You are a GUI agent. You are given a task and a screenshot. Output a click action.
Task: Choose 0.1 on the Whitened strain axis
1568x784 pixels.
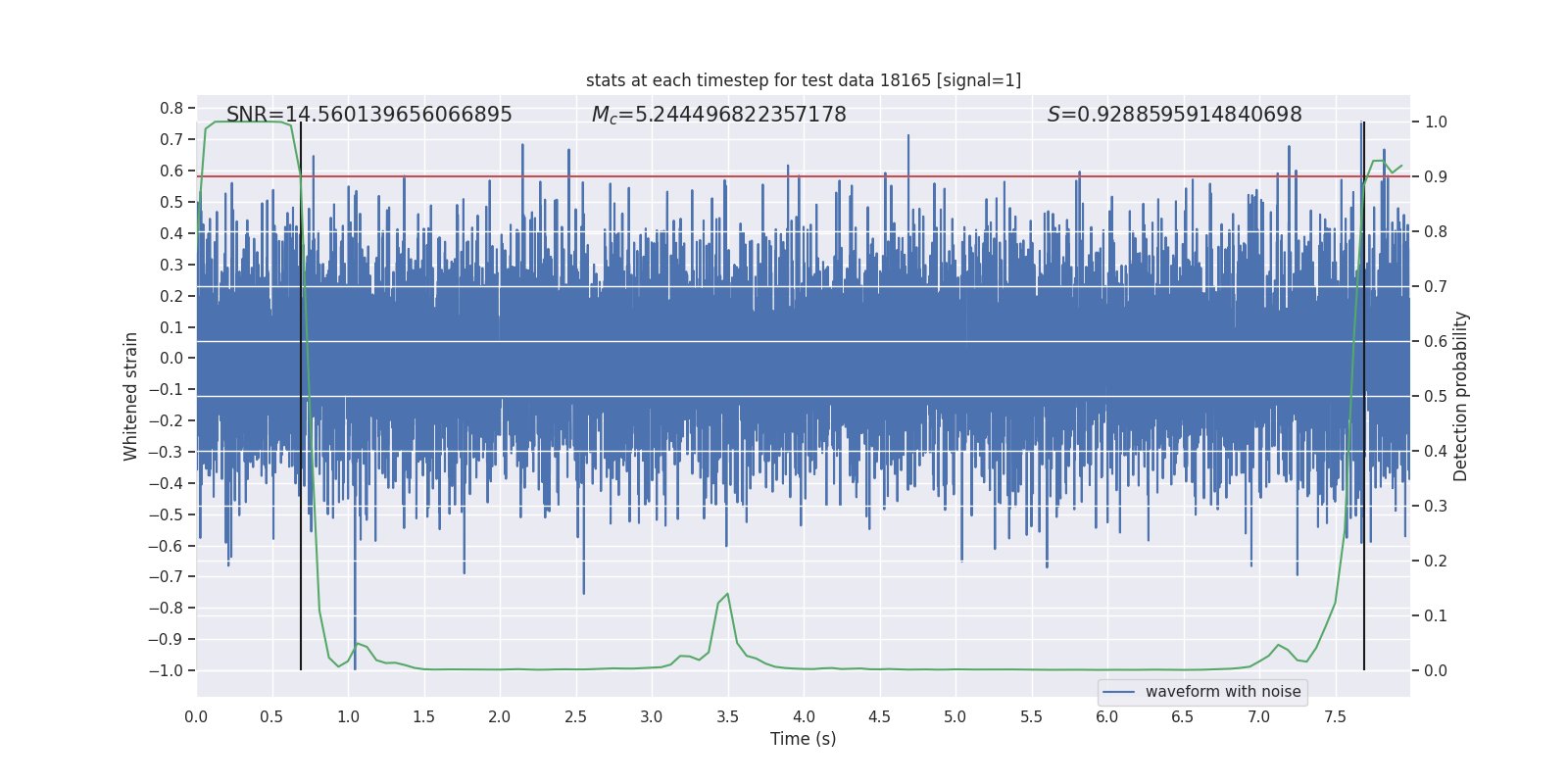click(171, 327)
